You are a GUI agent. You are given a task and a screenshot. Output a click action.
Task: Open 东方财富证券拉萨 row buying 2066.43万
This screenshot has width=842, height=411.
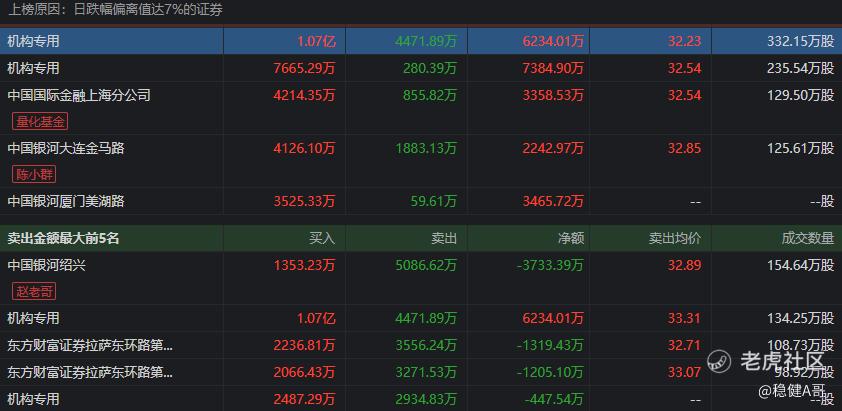[x=90, y=372]
